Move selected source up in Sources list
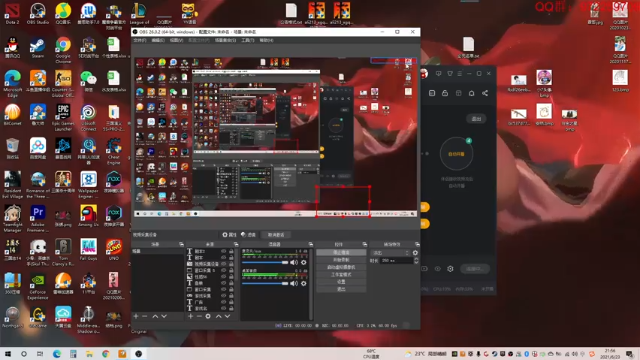This screenshot has width=640, height=360. point(218,316)
